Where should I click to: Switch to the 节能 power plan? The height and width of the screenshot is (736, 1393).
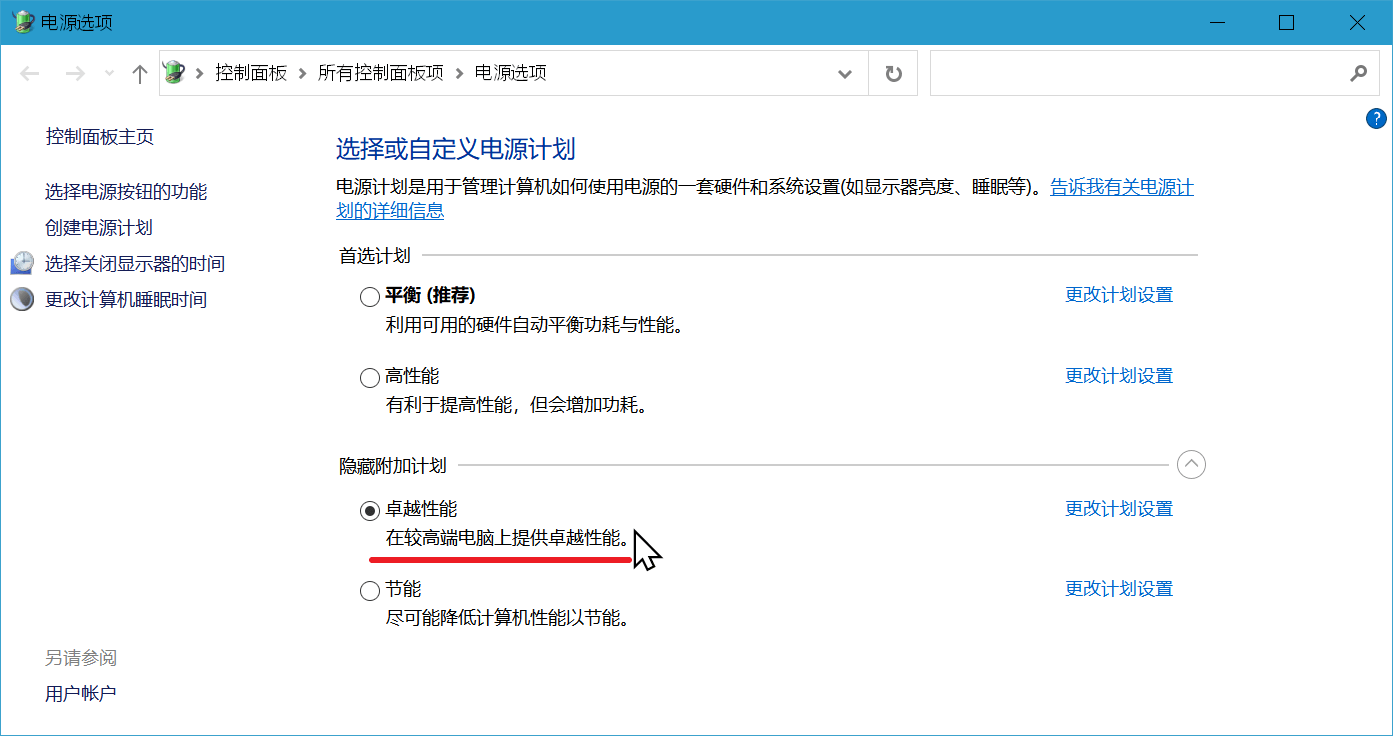tap(369, 590)
